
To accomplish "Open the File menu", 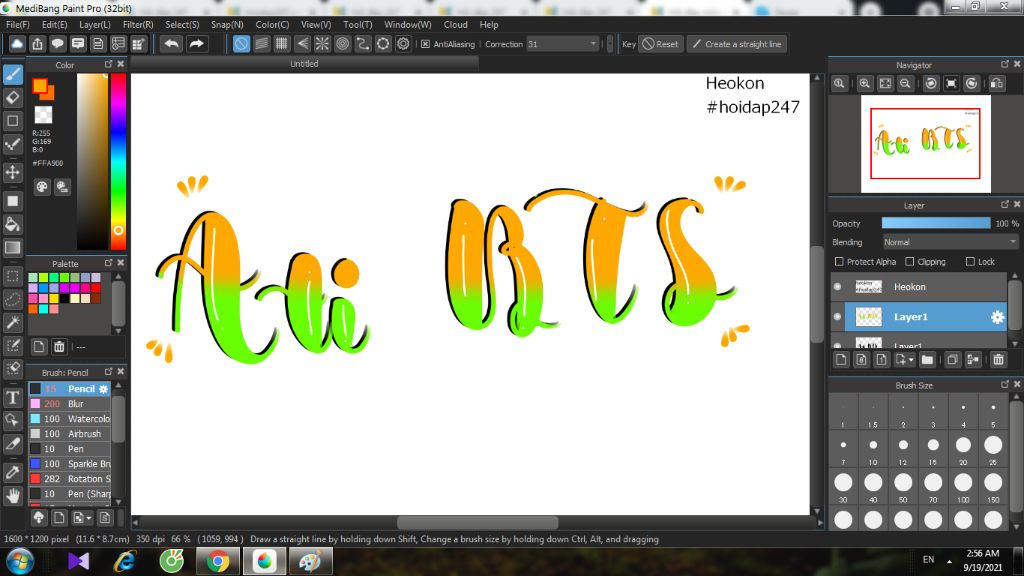I will point(18,25).
